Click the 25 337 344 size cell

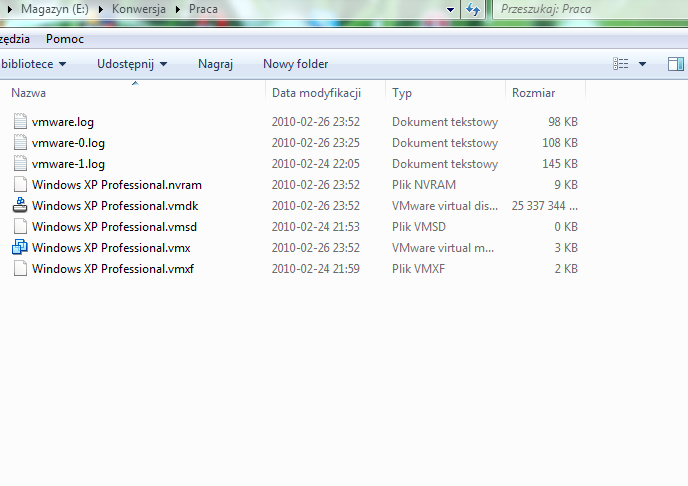(545, 206)
